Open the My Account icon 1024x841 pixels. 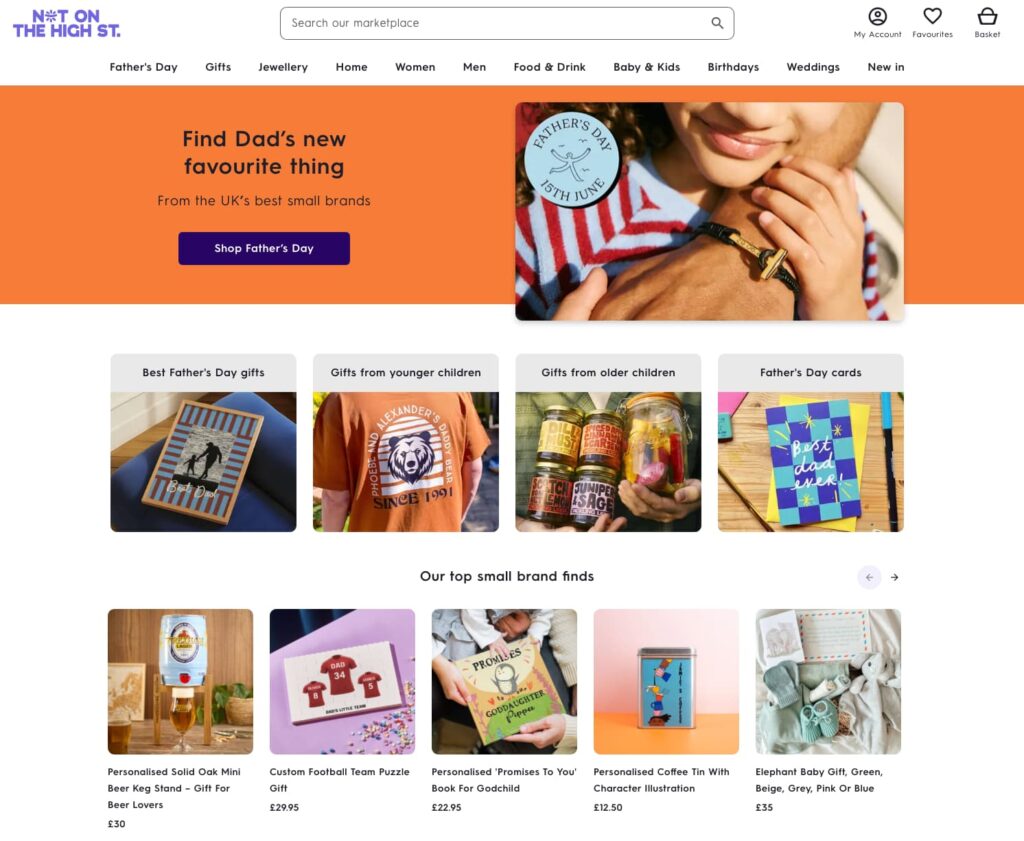(877, 16)
